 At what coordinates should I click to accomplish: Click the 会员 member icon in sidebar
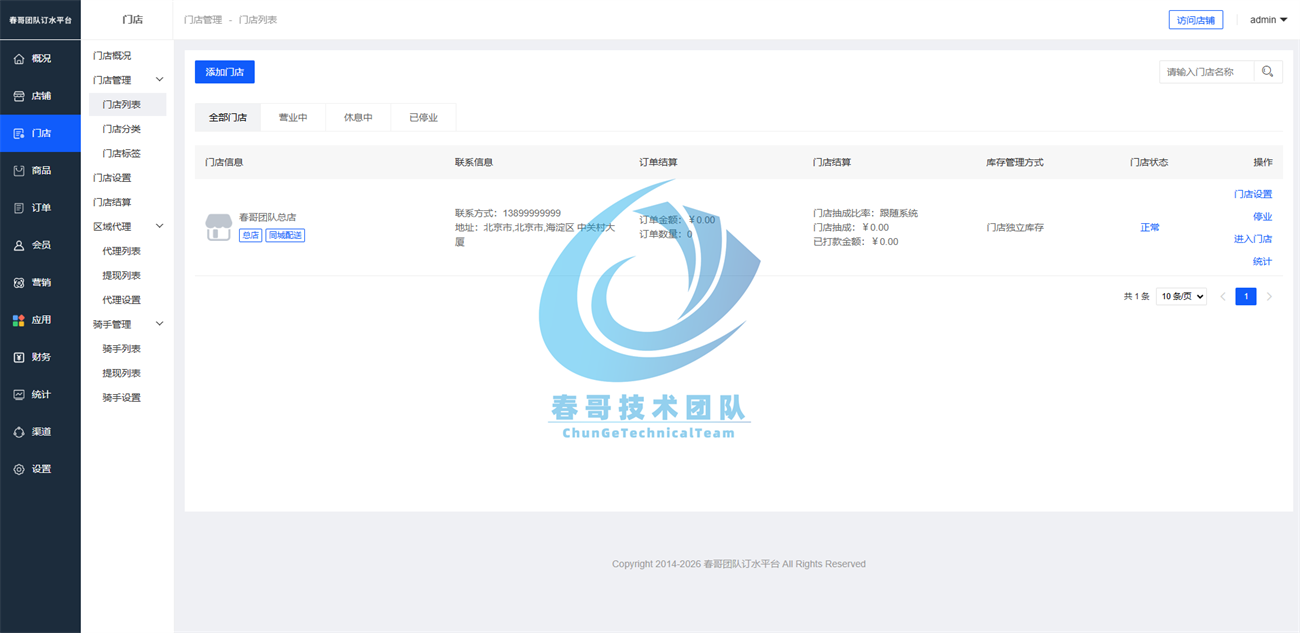[19, 245]
